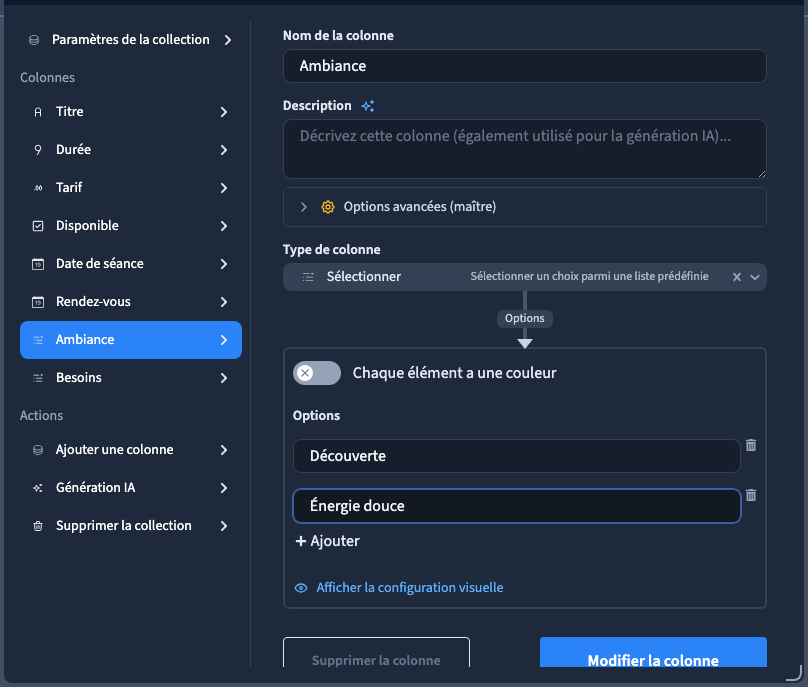Click the calendar icon beside Rendez-vous
808x687 pixels.
coord(38,302)
